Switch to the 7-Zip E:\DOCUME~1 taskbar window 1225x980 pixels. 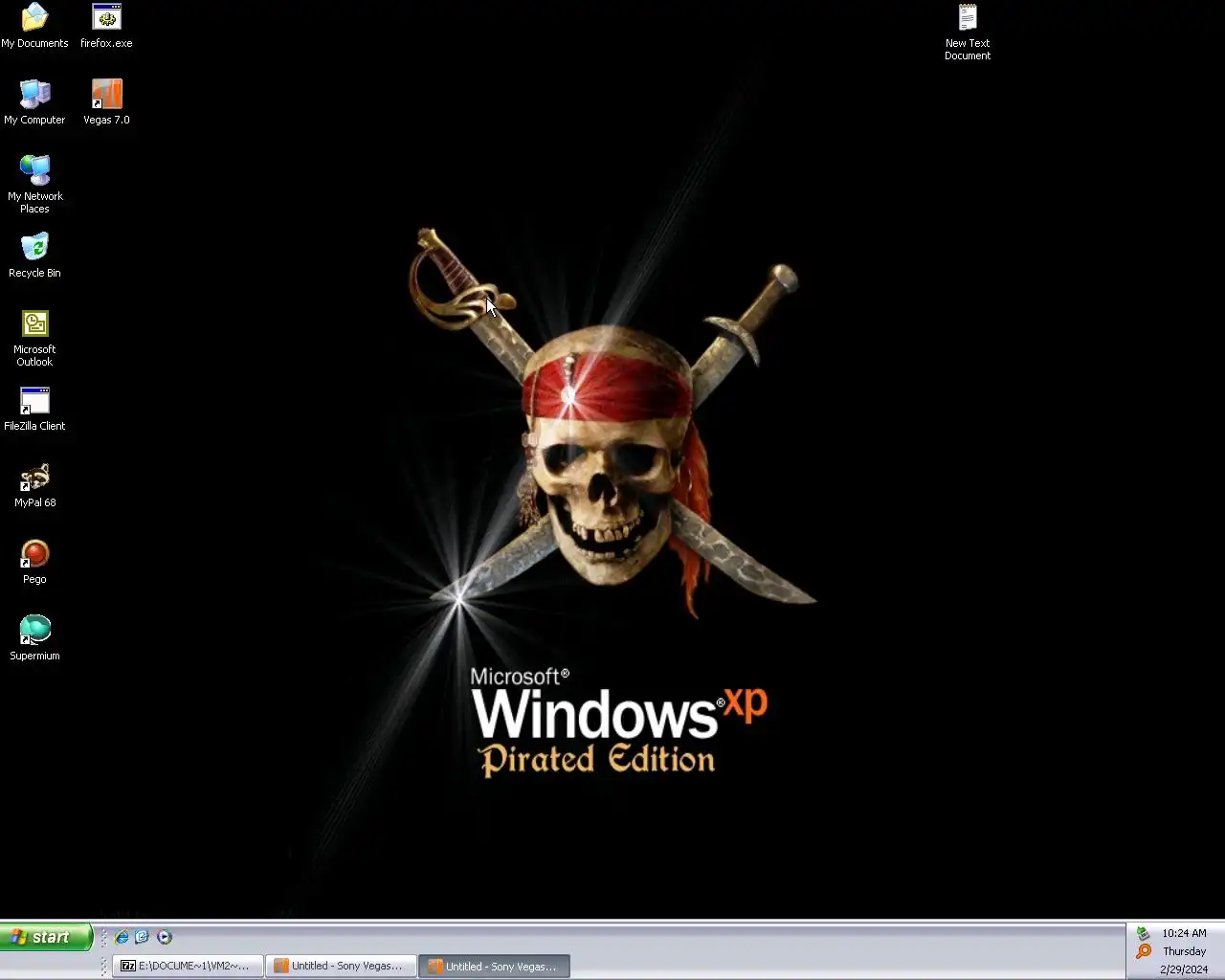click(x=188, y=966)
